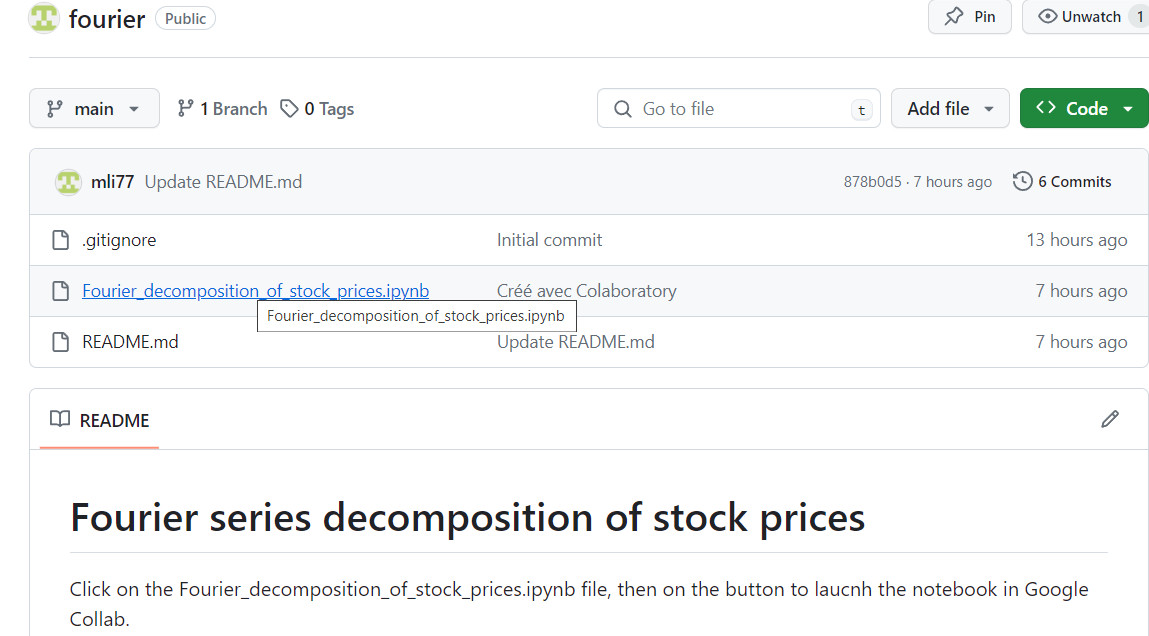Click the tags icon beside 0 Tags
1149x636 pixels.
point(289,108)
